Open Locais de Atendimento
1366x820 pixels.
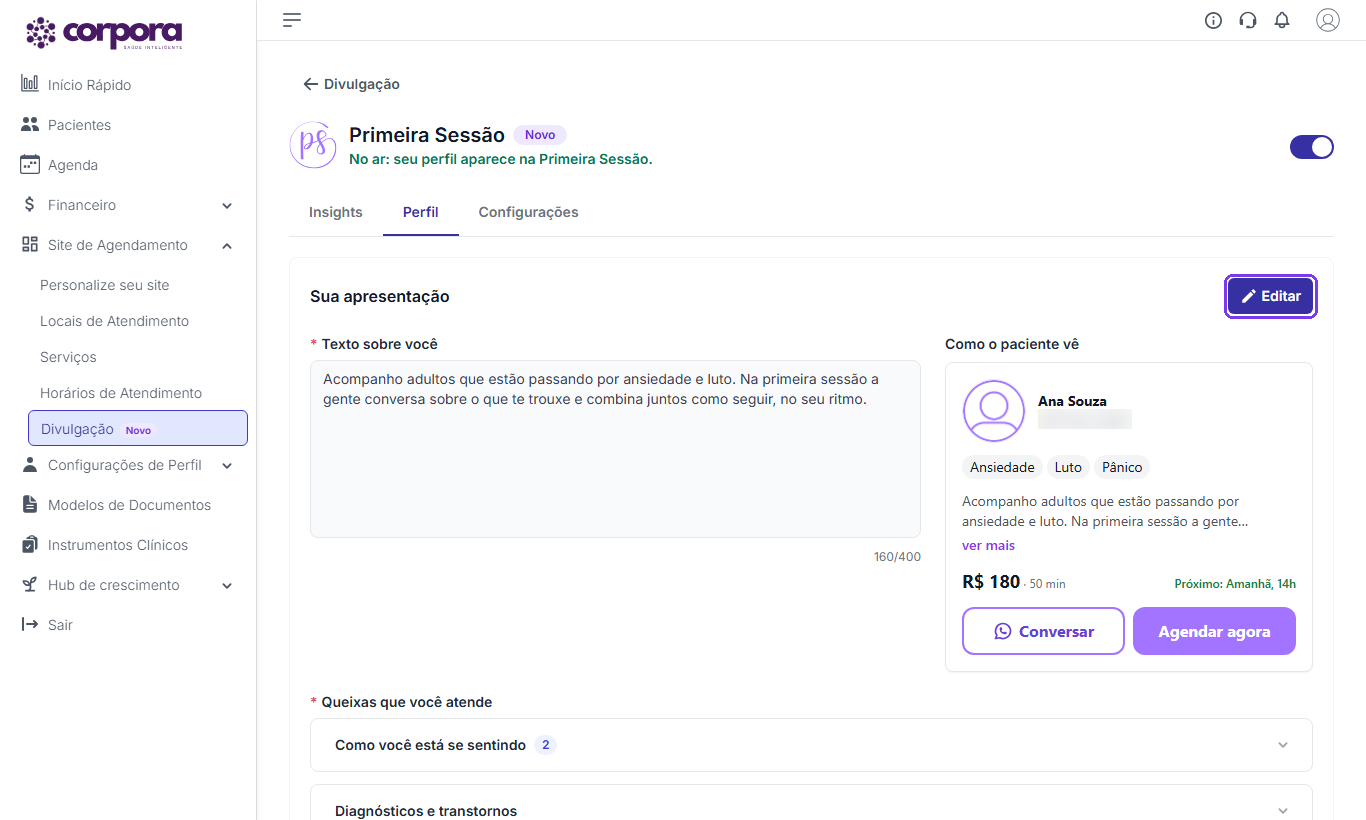(114, 321)
